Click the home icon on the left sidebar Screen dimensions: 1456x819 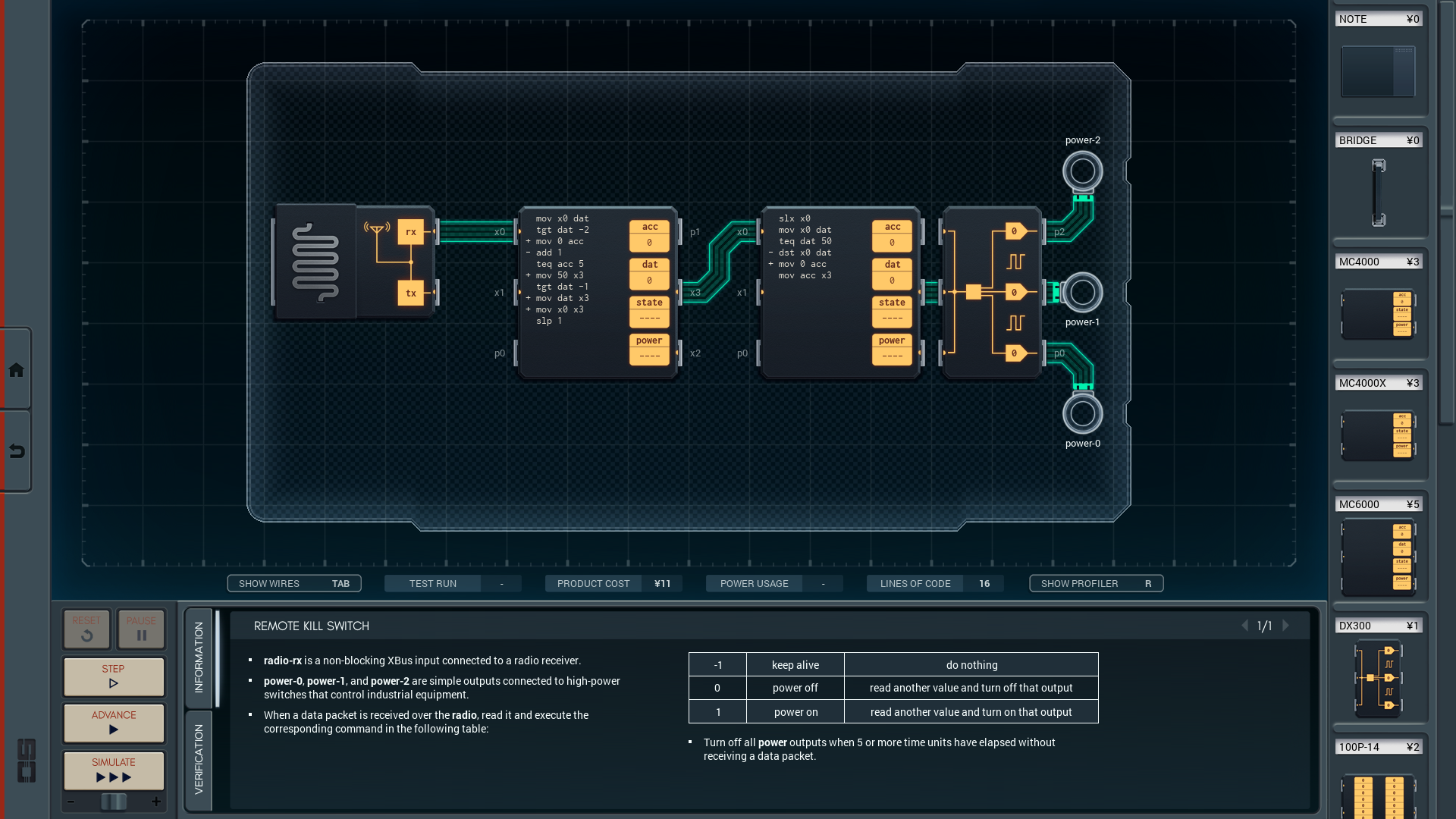click(16, 370)
